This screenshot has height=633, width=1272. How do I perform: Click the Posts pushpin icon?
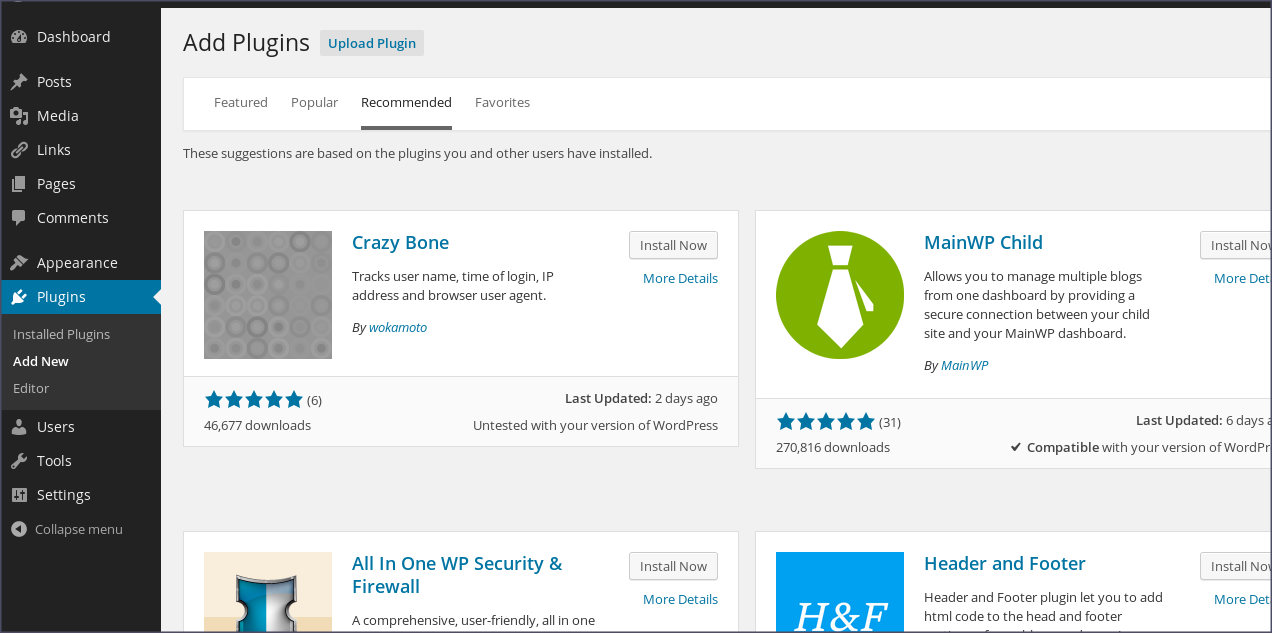pos(19,82)
